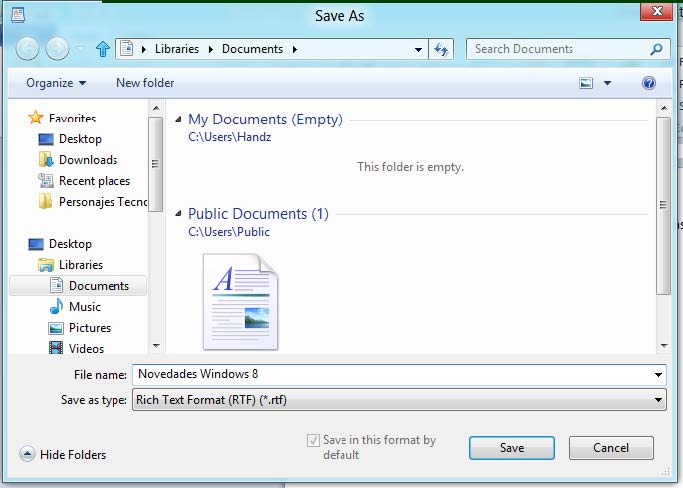Select the document thumbnail in Public Documents

240,301
